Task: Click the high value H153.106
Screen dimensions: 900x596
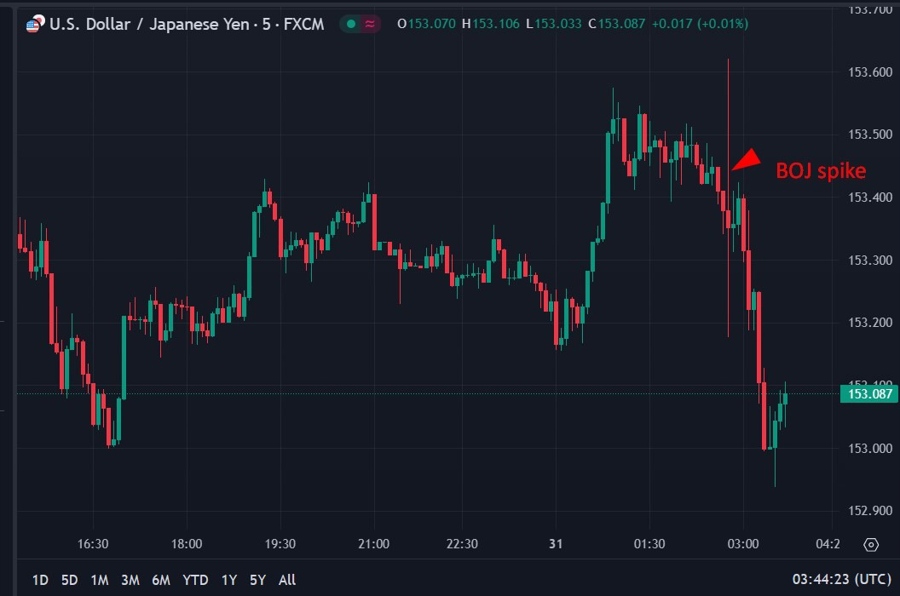Action: 491,24
